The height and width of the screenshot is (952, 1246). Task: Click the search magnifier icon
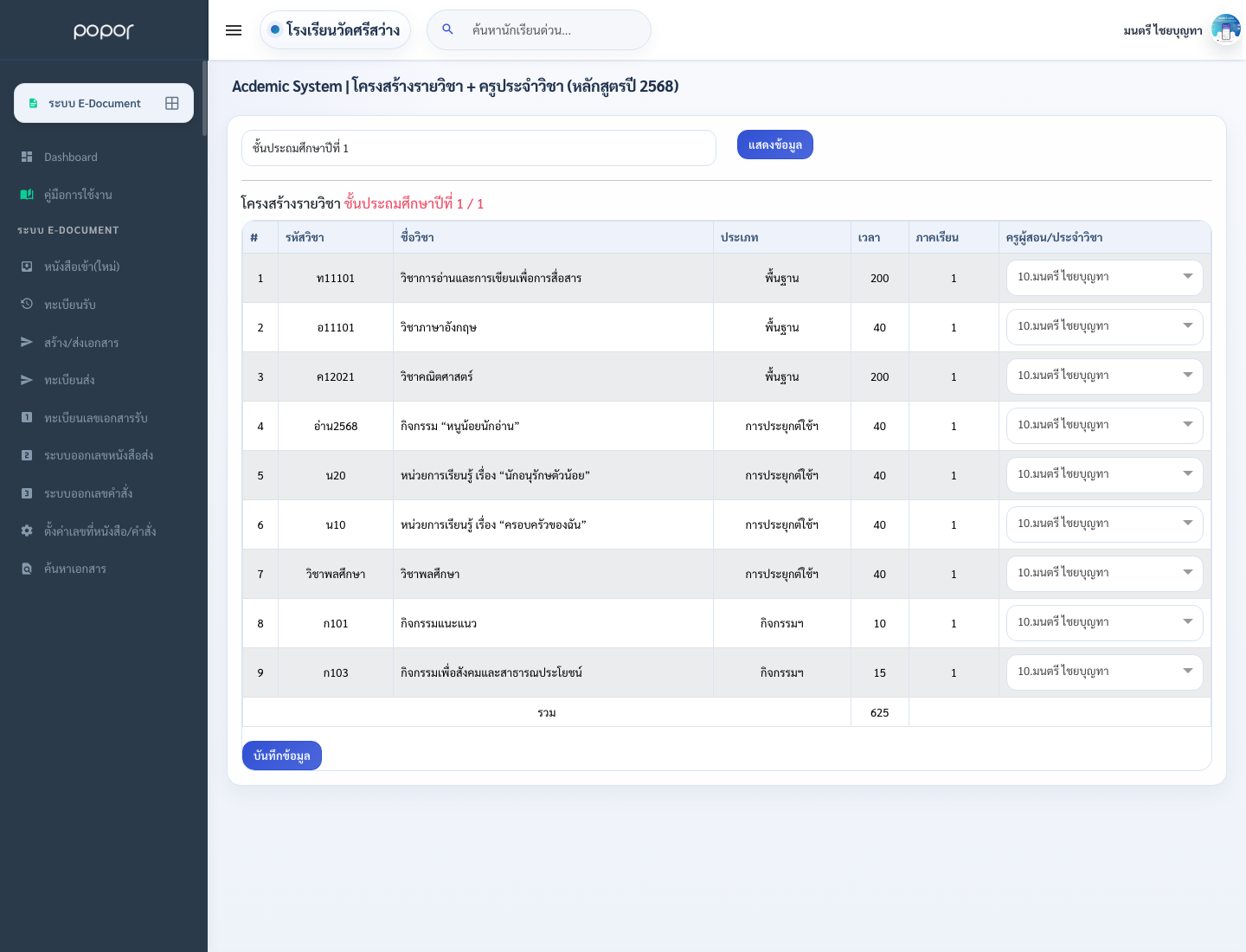pyautogui.click(x=448, y=29)
